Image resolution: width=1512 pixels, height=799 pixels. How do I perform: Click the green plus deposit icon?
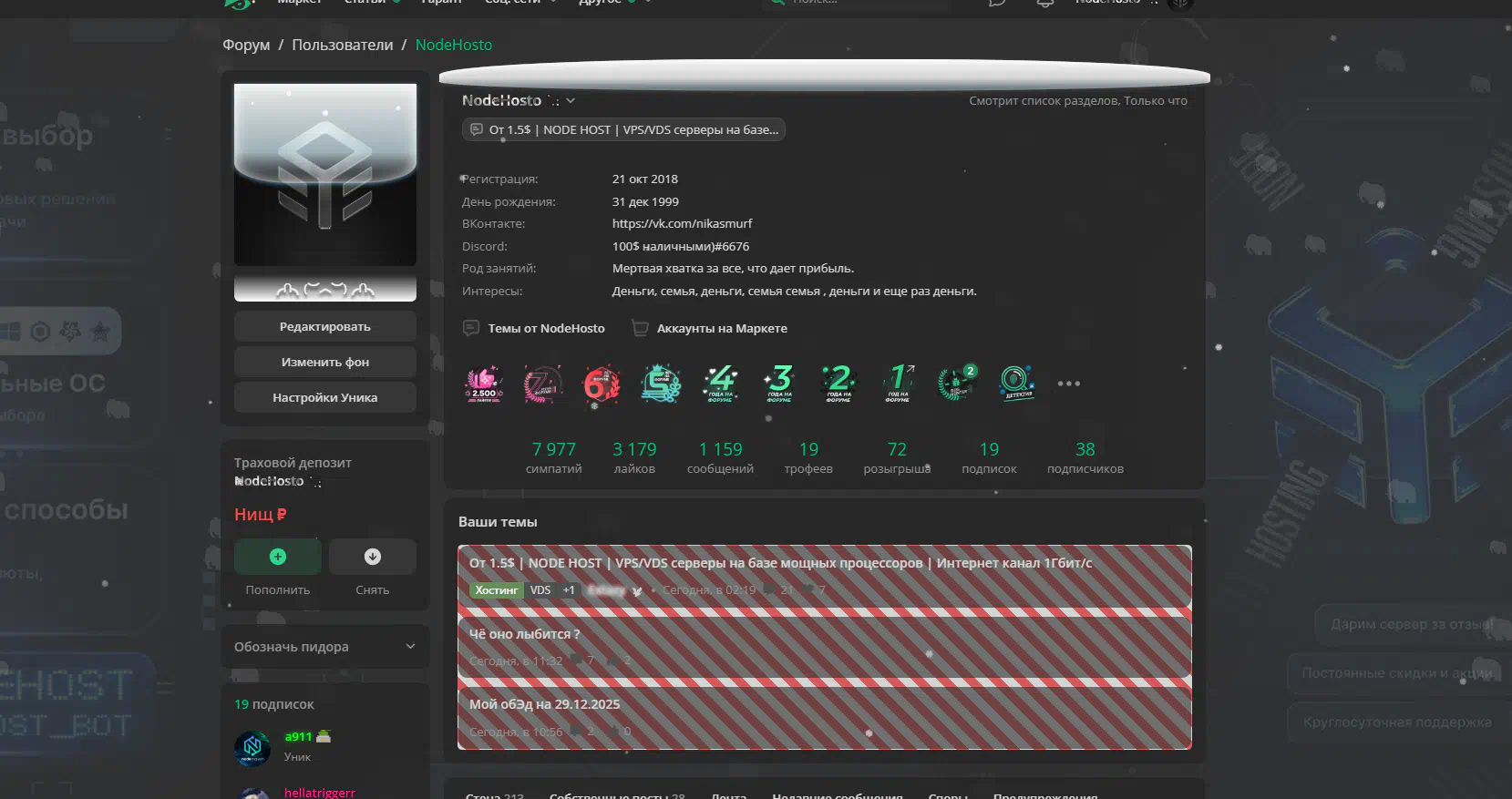tap(278, 557)
